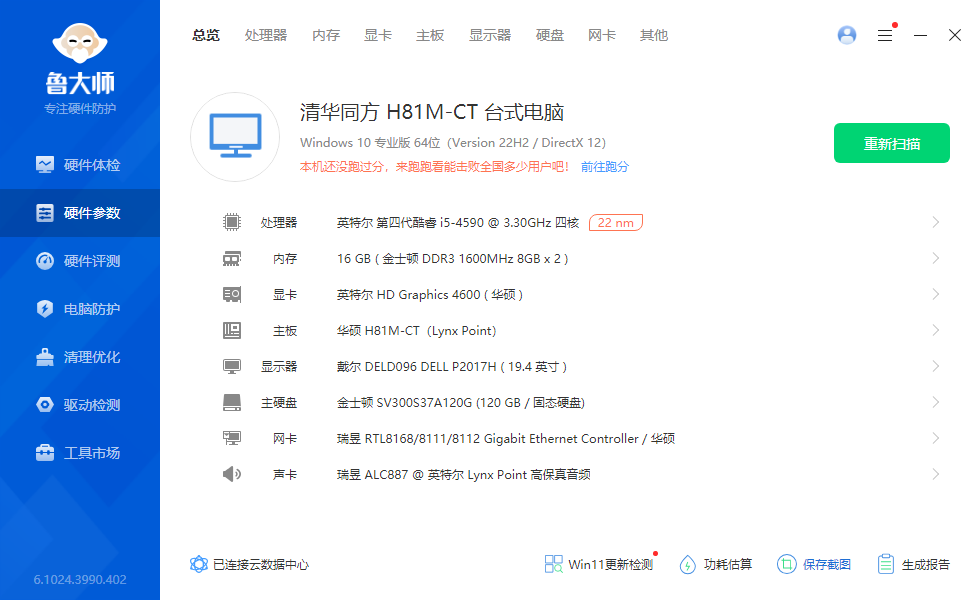The image size is (980, 600).
Task: Expand the 处理器 row chevron
Action: tap(936, 222)
